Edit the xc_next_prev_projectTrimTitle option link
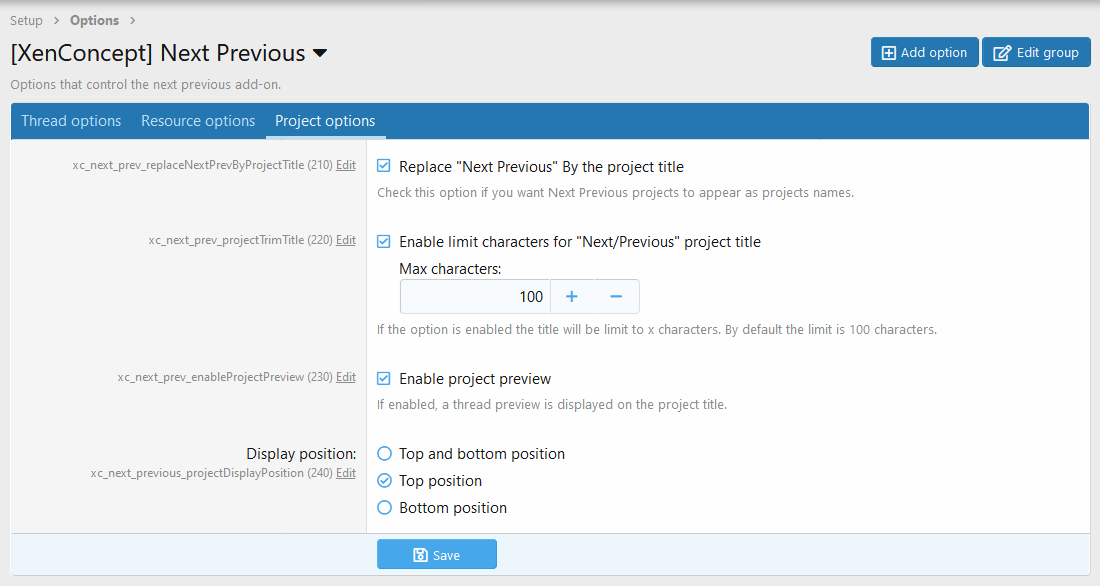This screenshot has height=586, width=1100. 346,240
